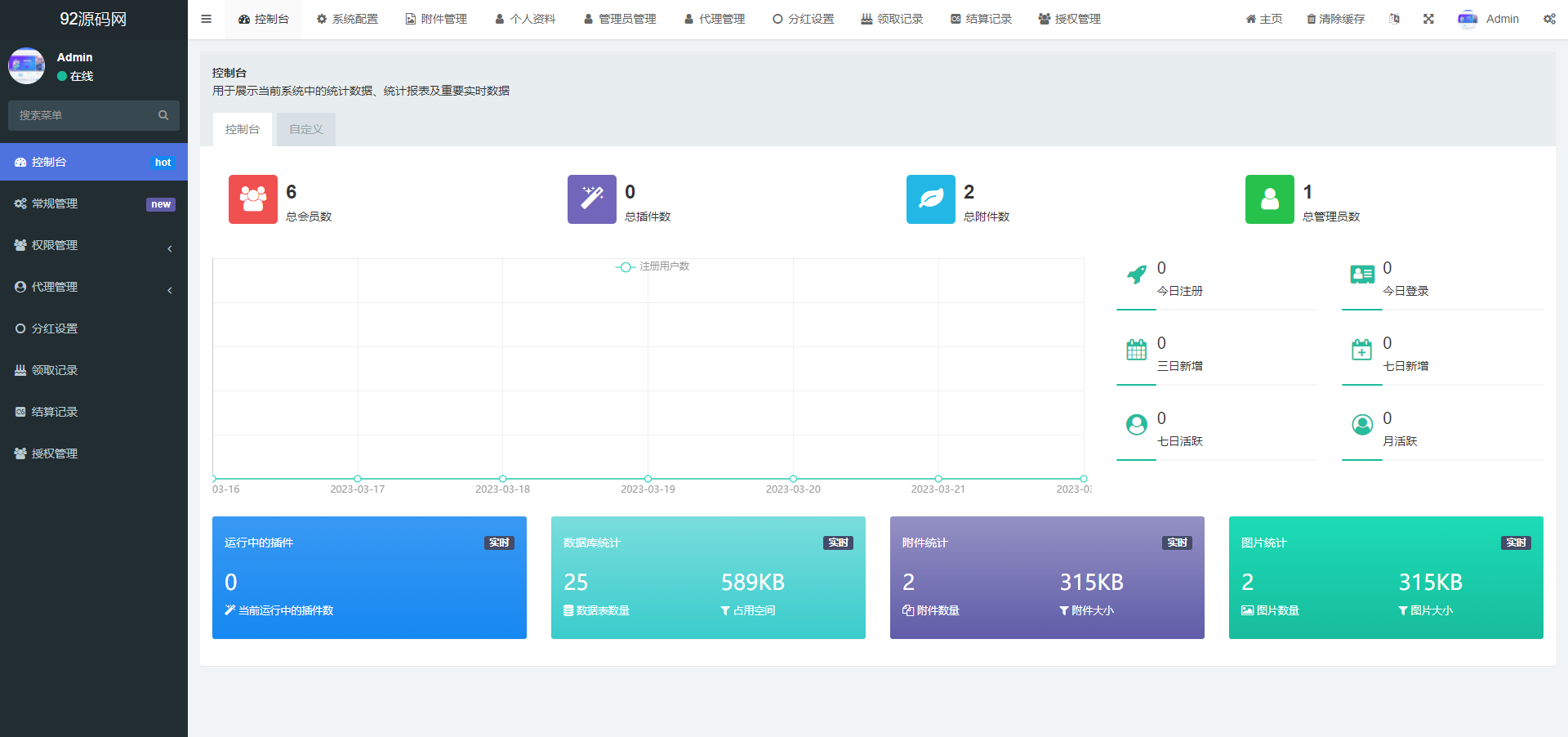This screenshot has width=1568, height=737.
Task: Expand the 权限管理 sidebar menu
Action: [x=94, y=245]
